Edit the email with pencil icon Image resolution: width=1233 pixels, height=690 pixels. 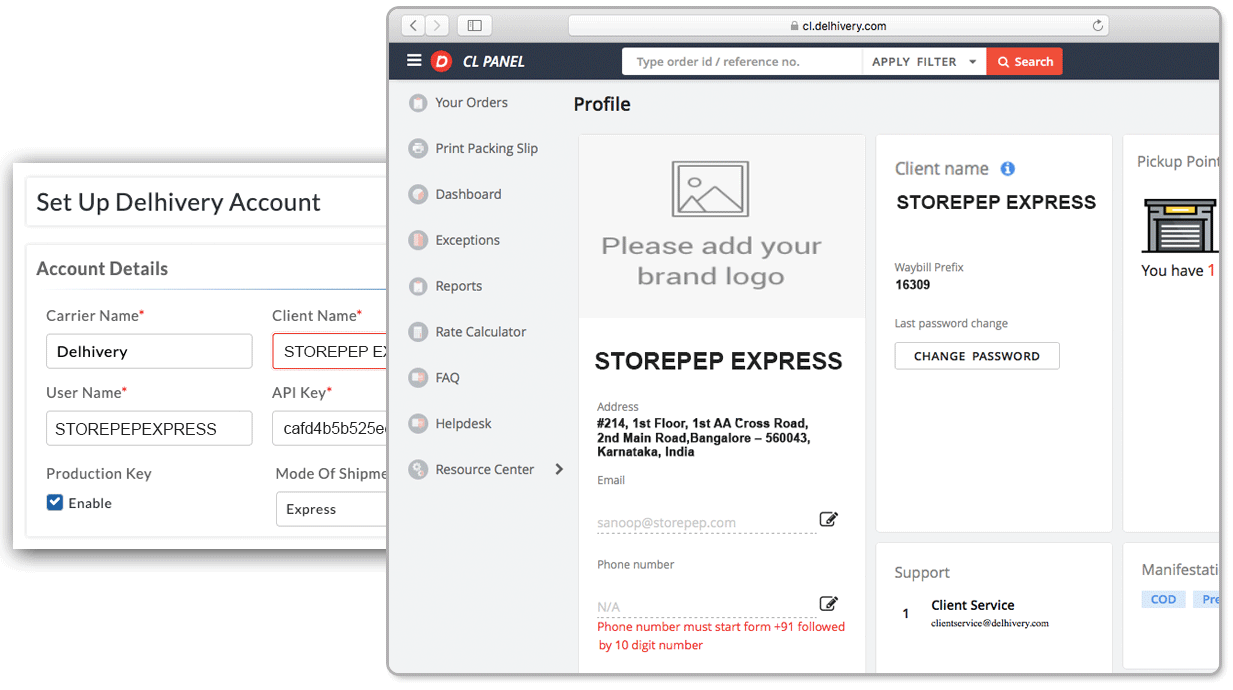[828, 519]
